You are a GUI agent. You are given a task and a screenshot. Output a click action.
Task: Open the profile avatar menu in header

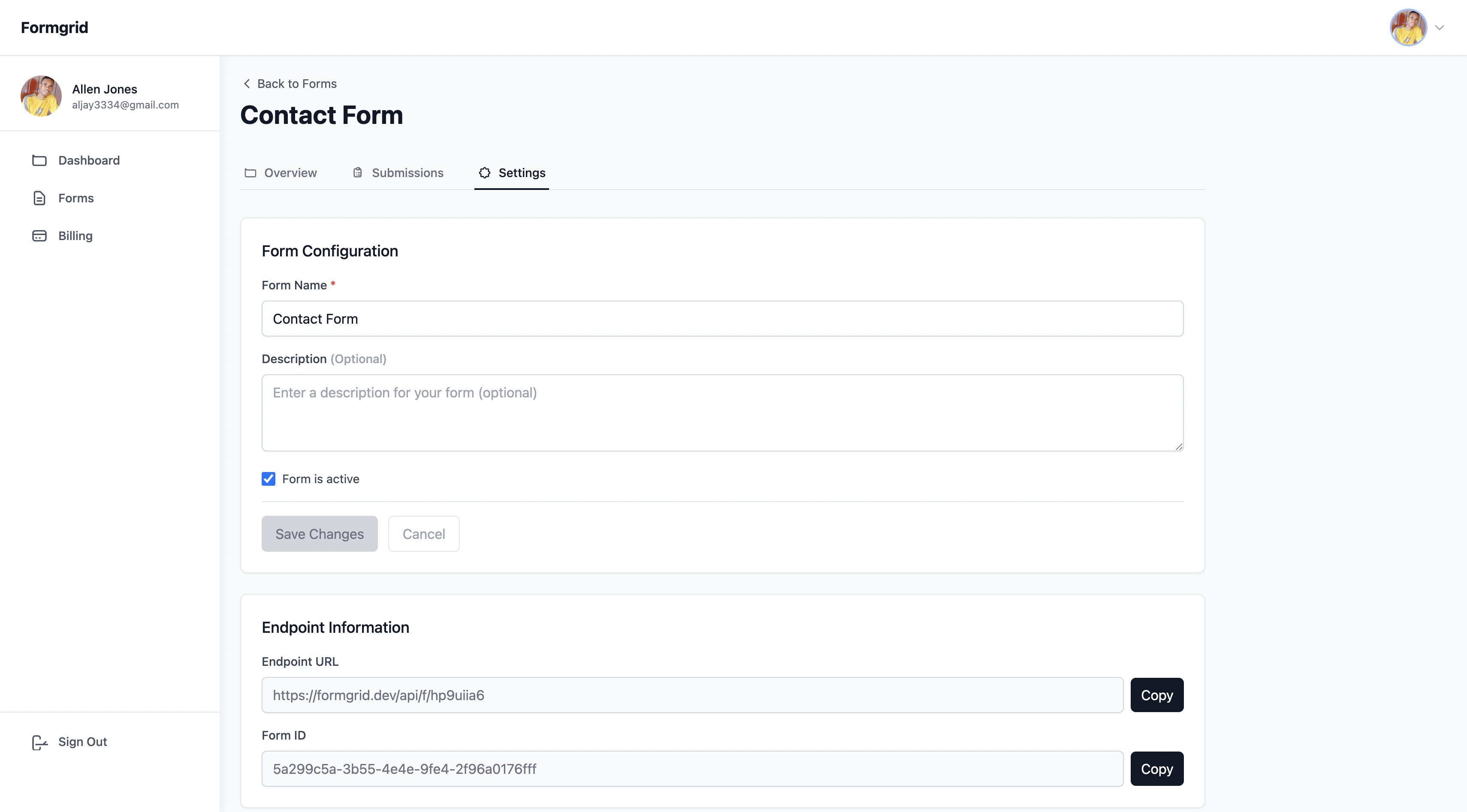point(1408,27)
